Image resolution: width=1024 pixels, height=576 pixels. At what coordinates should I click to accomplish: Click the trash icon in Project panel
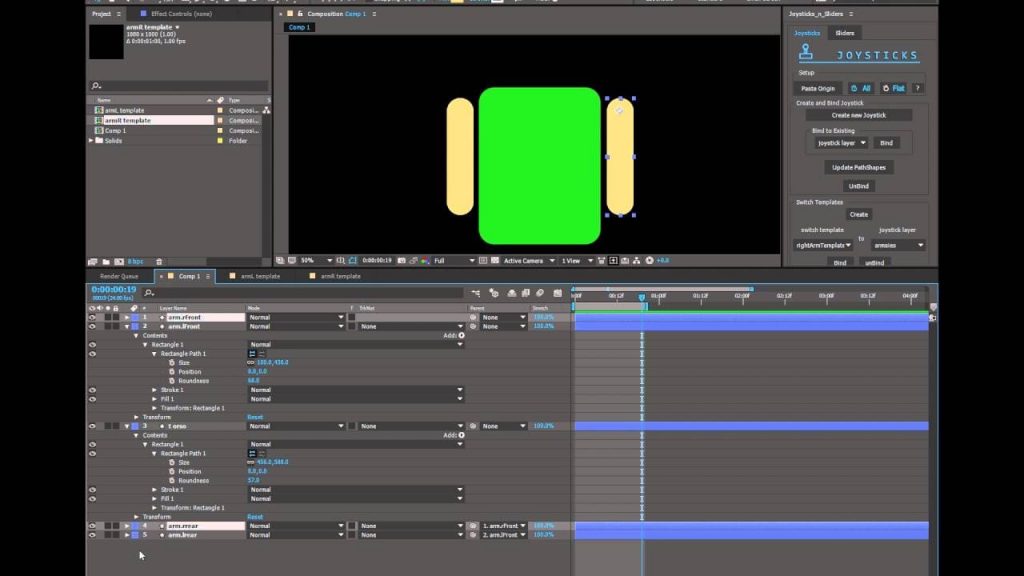coord(159,262)
